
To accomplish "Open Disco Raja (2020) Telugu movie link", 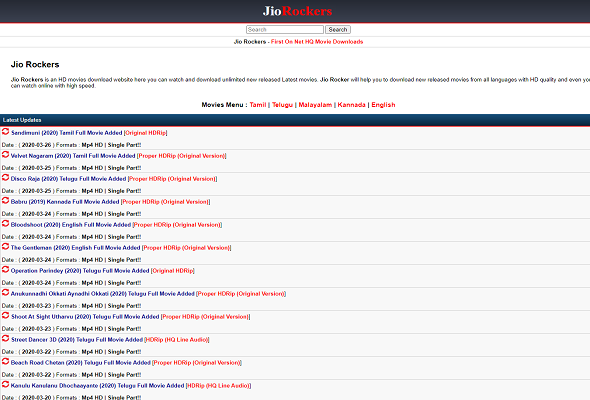I will point(114,179).
